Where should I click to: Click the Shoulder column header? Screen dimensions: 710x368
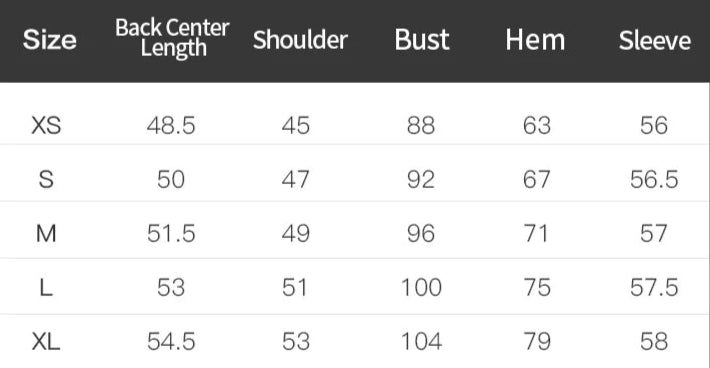coord(300,40)
